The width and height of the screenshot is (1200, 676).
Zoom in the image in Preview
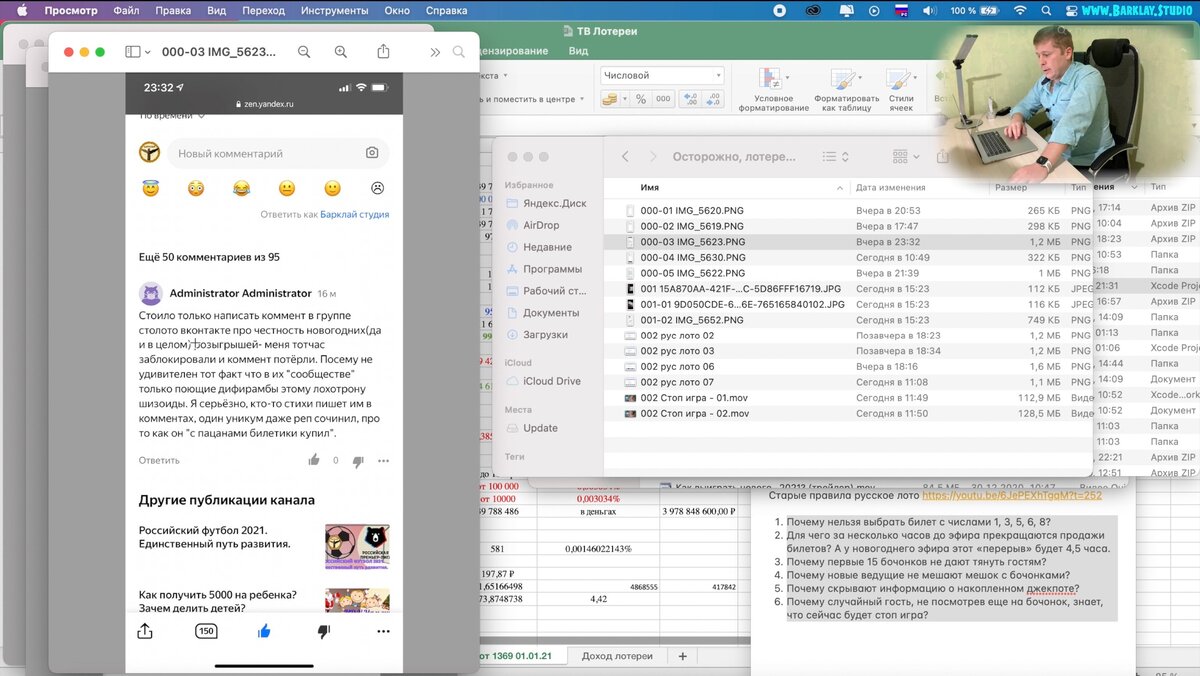pos(341,52)
